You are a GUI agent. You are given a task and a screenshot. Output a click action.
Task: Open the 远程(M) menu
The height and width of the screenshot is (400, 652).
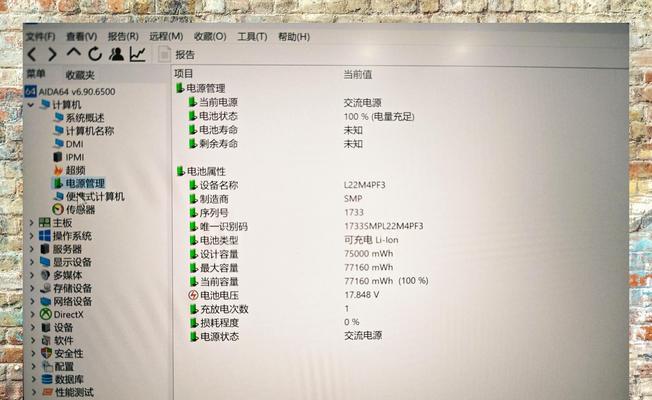(166, 37)
